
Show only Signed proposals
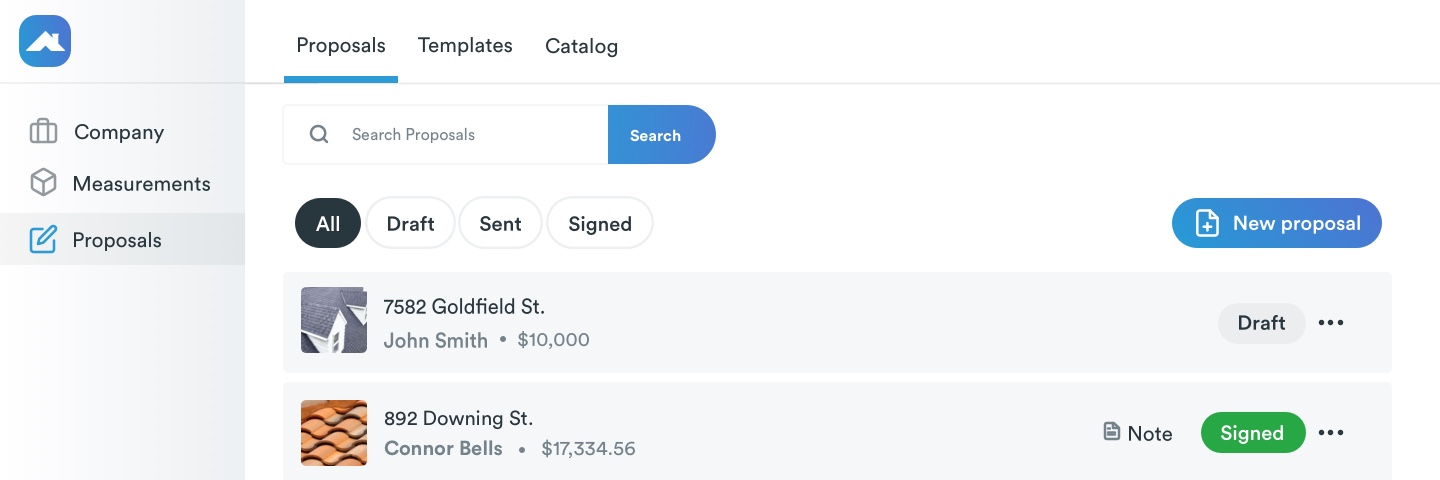coord(600,224)
